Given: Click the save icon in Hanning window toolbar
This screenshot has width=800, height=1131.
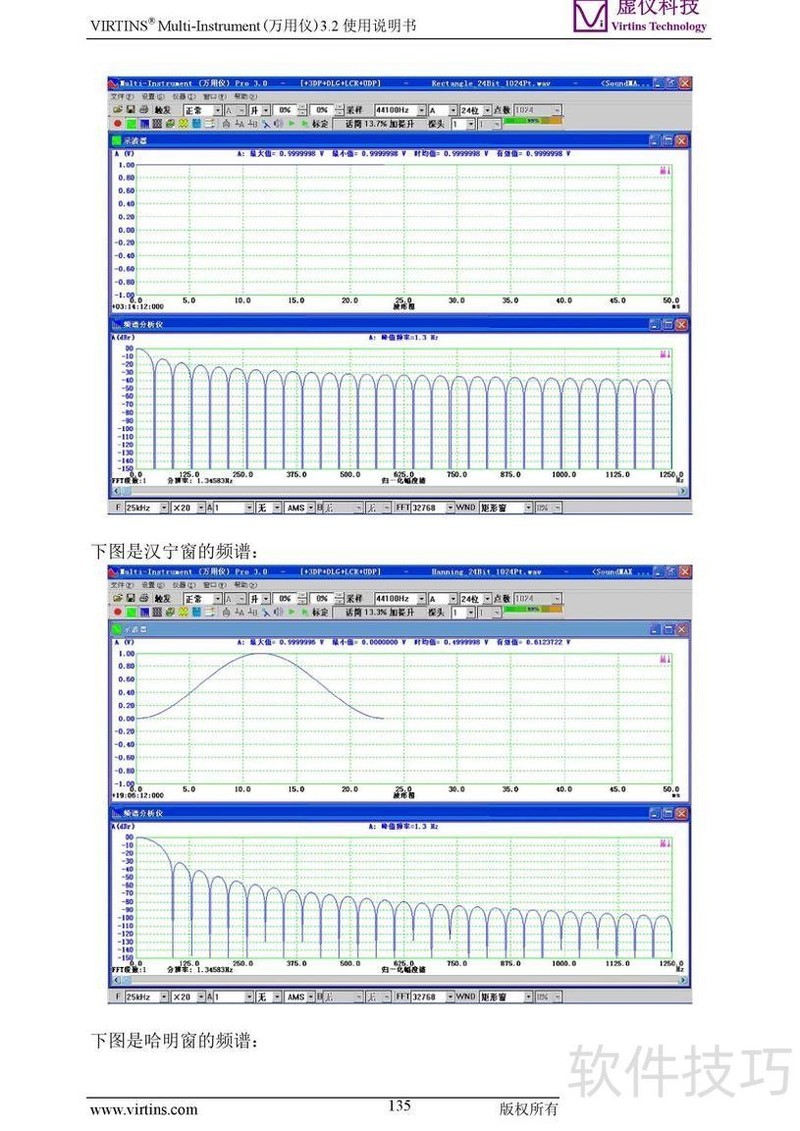Looking at the screenshot, I should [x=130, y=597].
